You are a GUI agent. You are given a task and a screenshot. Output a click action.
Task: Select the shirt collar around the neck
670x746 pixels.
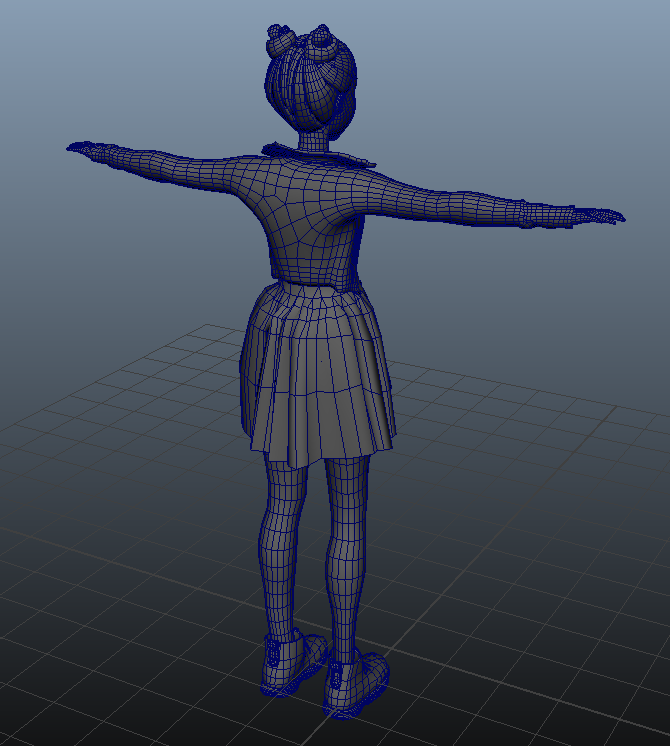(318, 156)
